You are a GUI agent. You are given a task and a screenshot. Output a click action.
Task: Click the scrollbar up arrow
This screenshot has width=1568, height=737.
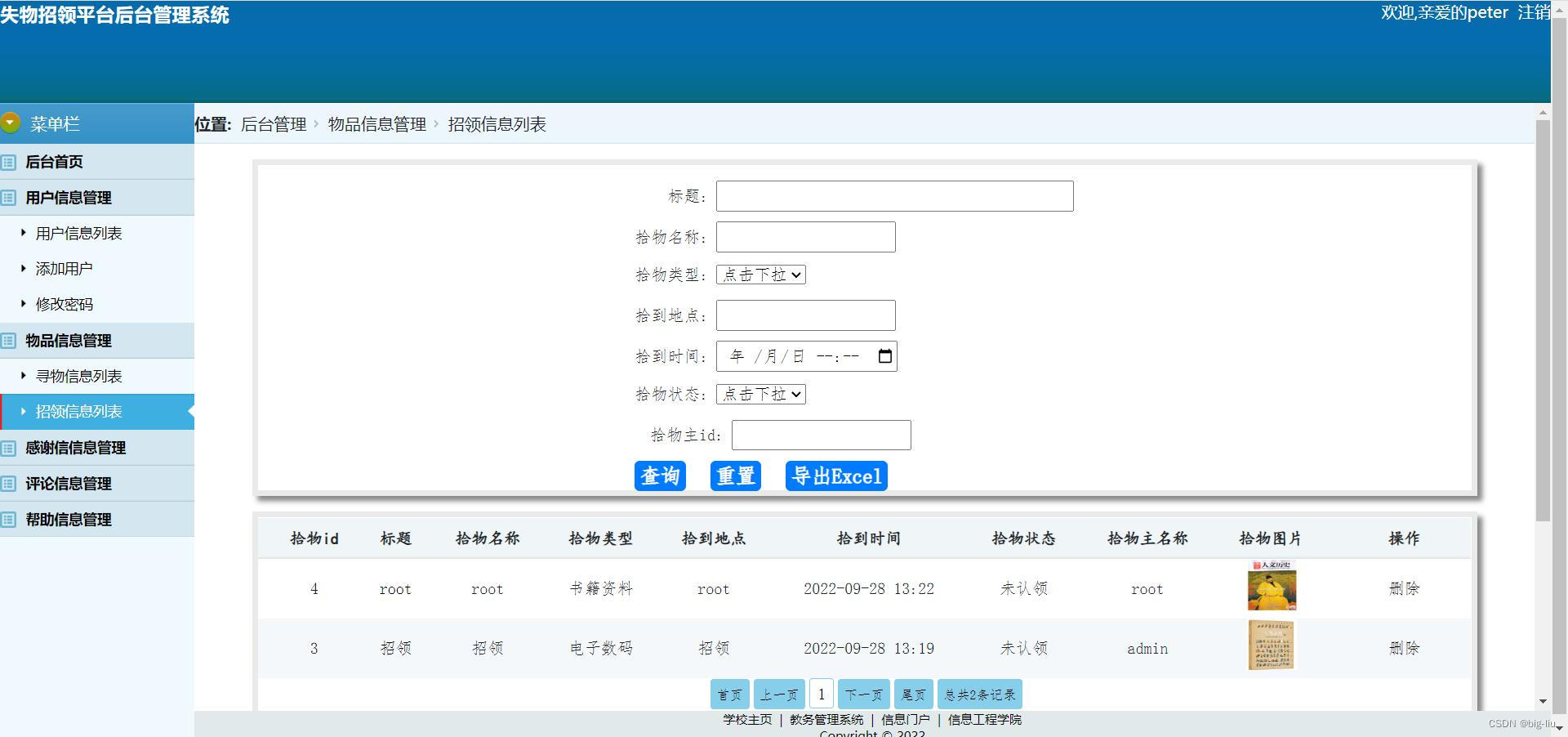(x=1543, y=112)
